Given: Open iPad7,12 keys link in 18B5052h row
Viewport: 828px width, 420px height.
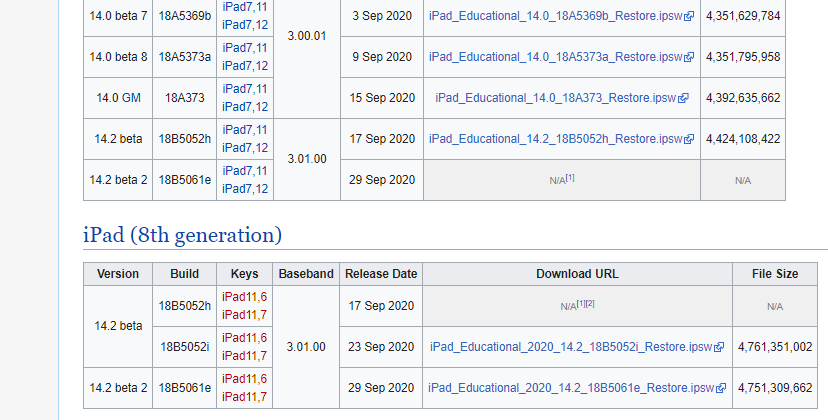Looking at the screenshot, I should pyautogui.click(x=245, y=148).
